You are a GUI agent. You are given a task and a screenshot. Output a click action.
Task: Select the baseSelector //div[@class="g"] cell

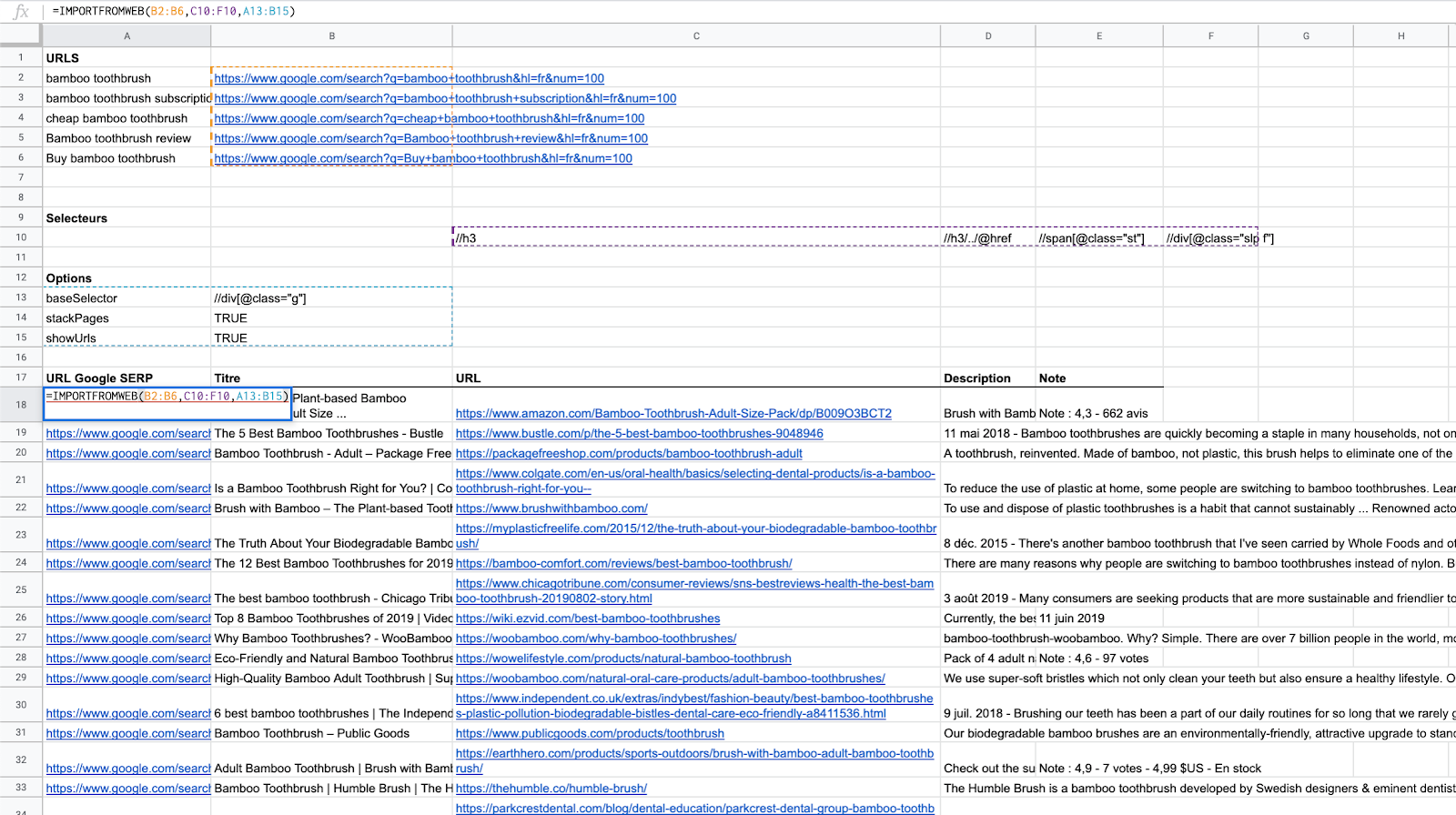pyautogui.click(x=331, y=298)
